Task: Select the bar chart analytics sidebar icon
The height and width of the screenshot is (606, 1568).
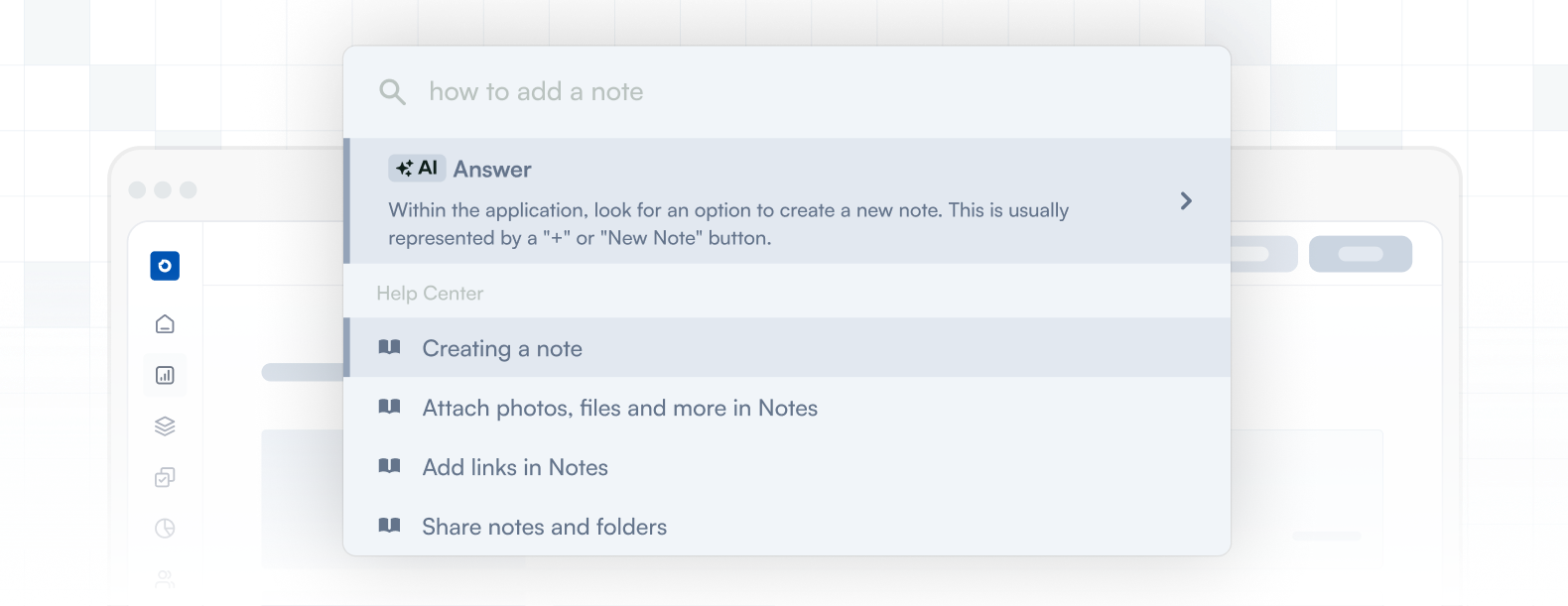Action: 165,375
